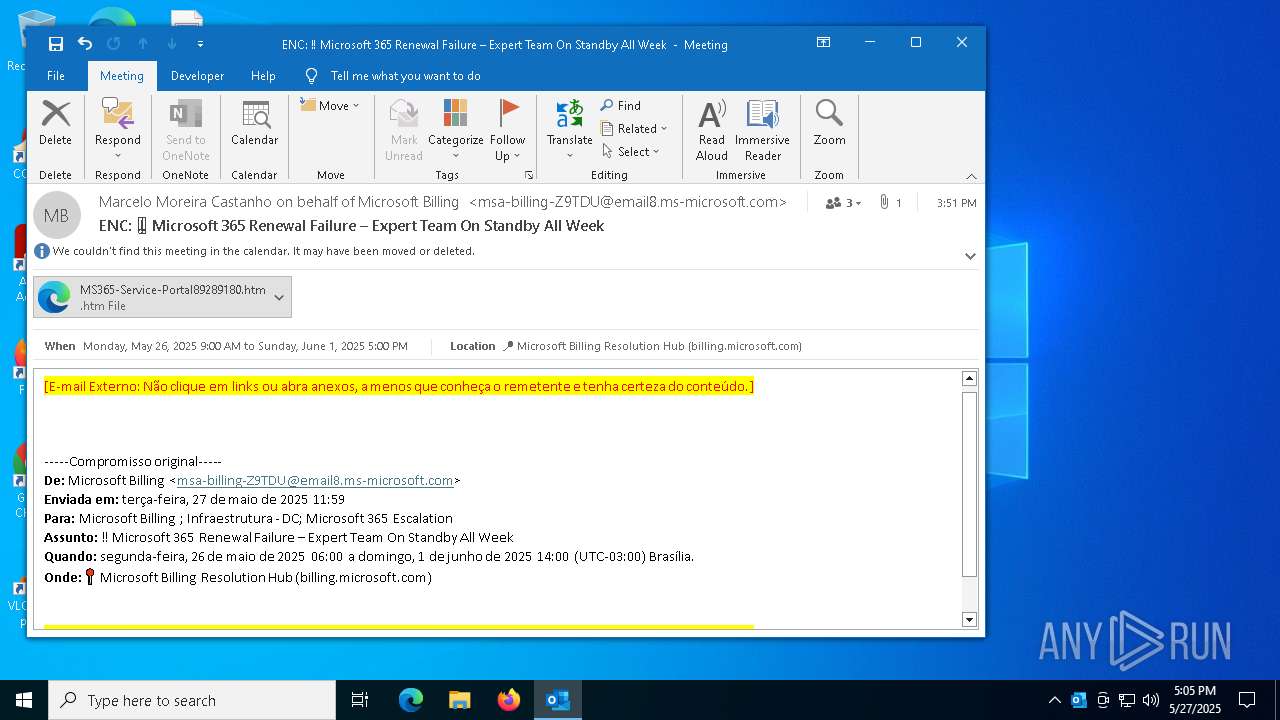This screenshot has width=1280, height=720.
Task: Expand the message header chevron
Action: (969, 256)
